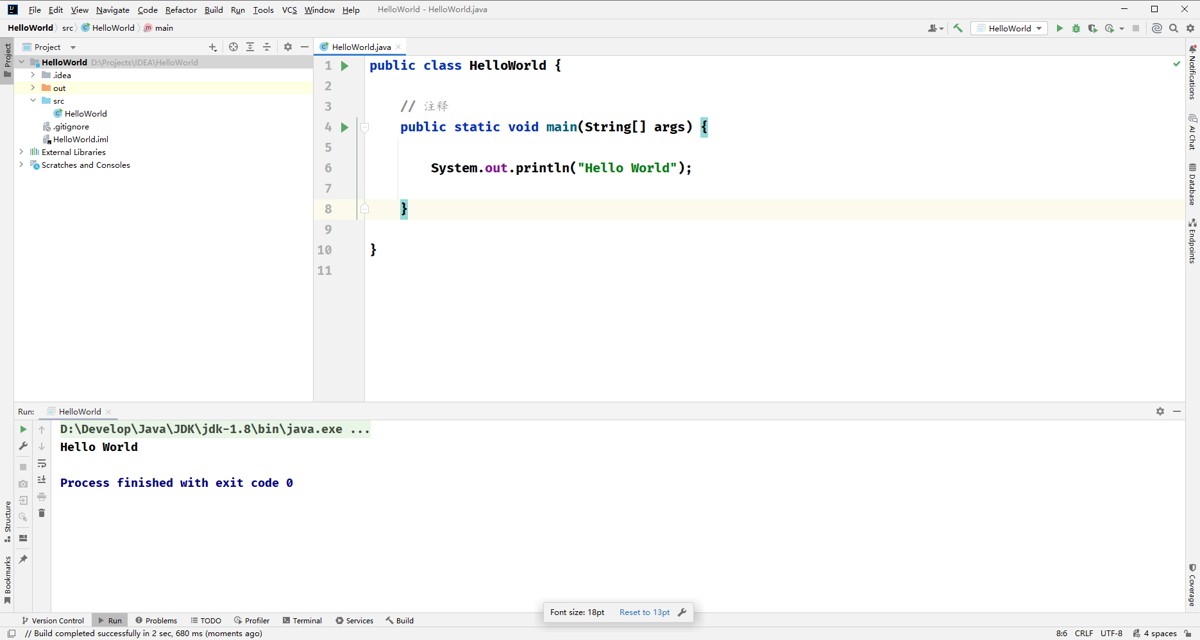
Task: Click Reset to 13pt link
Action: [x=644, y=612]
